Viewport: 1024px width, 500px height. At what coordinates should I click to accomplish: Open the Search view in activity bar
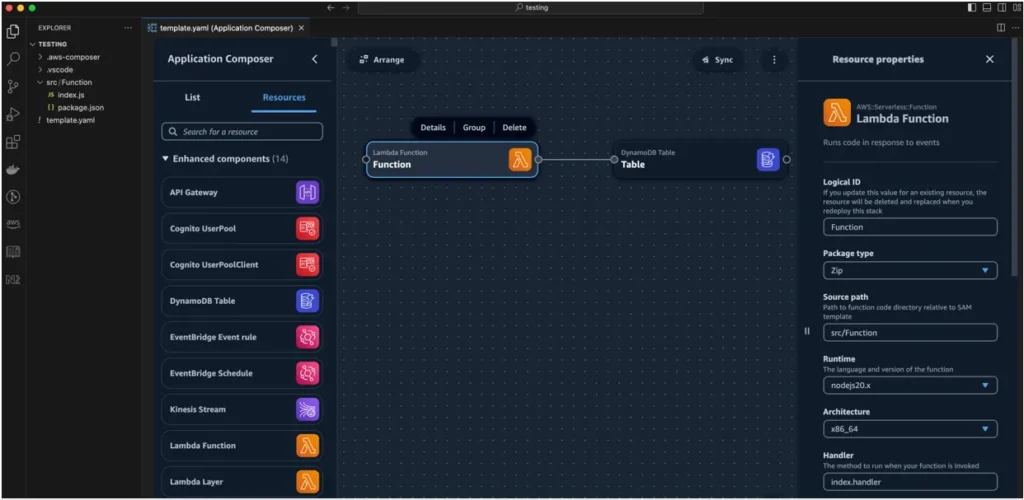[x=13, y=59]
